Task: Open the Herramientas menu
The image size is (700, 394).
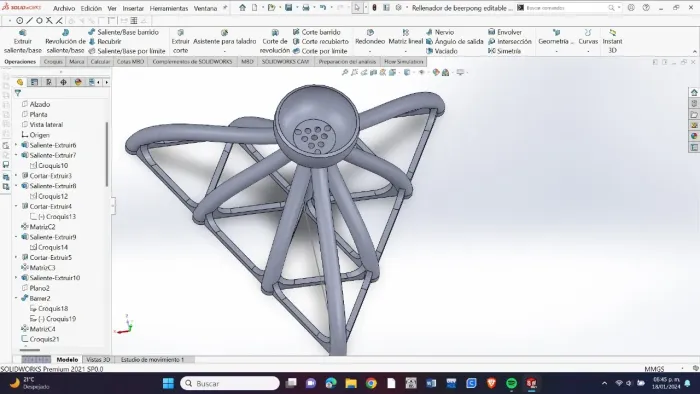Action: point(169,8)
